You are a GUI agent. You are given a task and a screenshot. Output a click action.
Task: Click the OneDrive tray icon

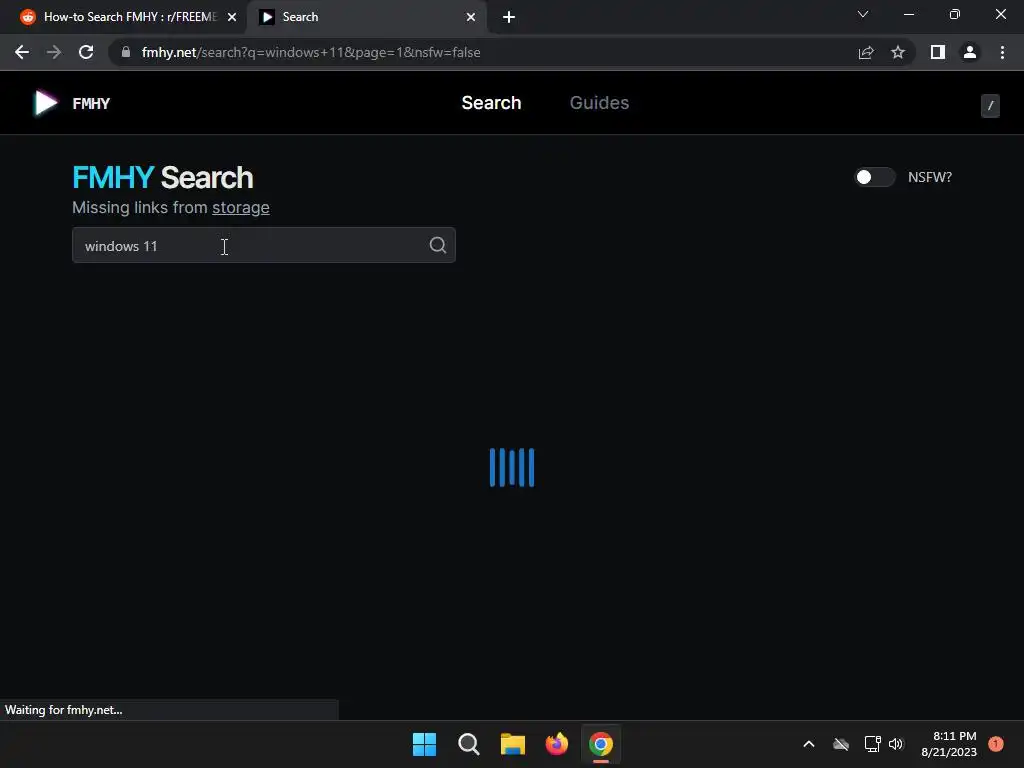coord(841,744)
